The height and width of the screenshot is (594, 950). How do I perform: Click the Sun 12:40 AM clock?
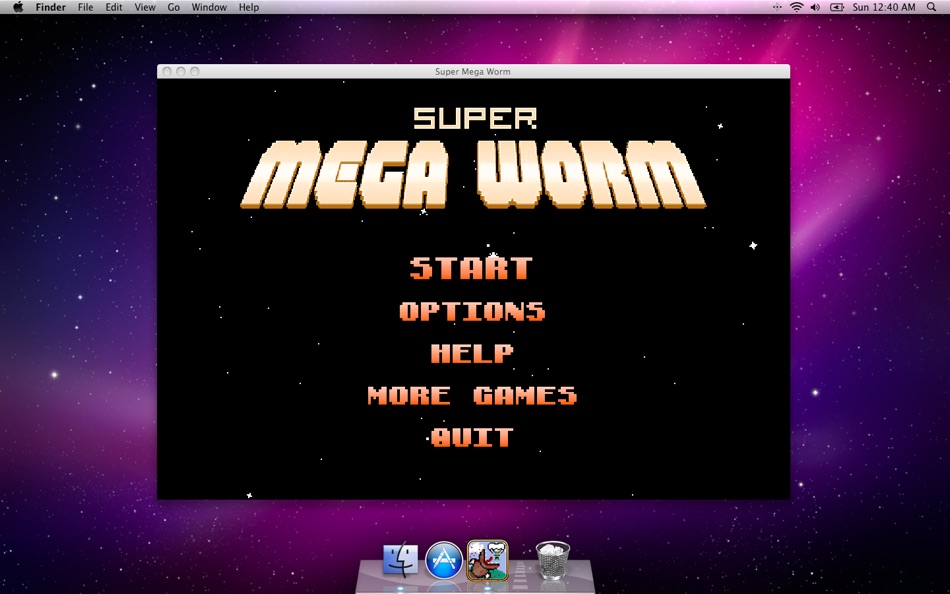point(884,7)
